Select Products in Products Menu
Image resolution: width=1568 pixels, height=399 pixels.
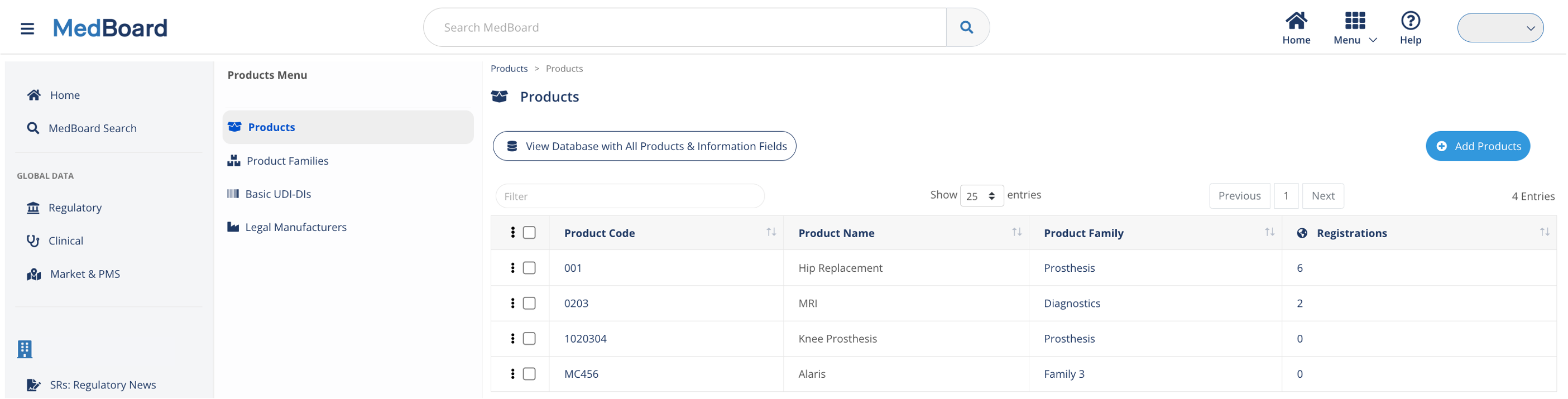[348, 127]
